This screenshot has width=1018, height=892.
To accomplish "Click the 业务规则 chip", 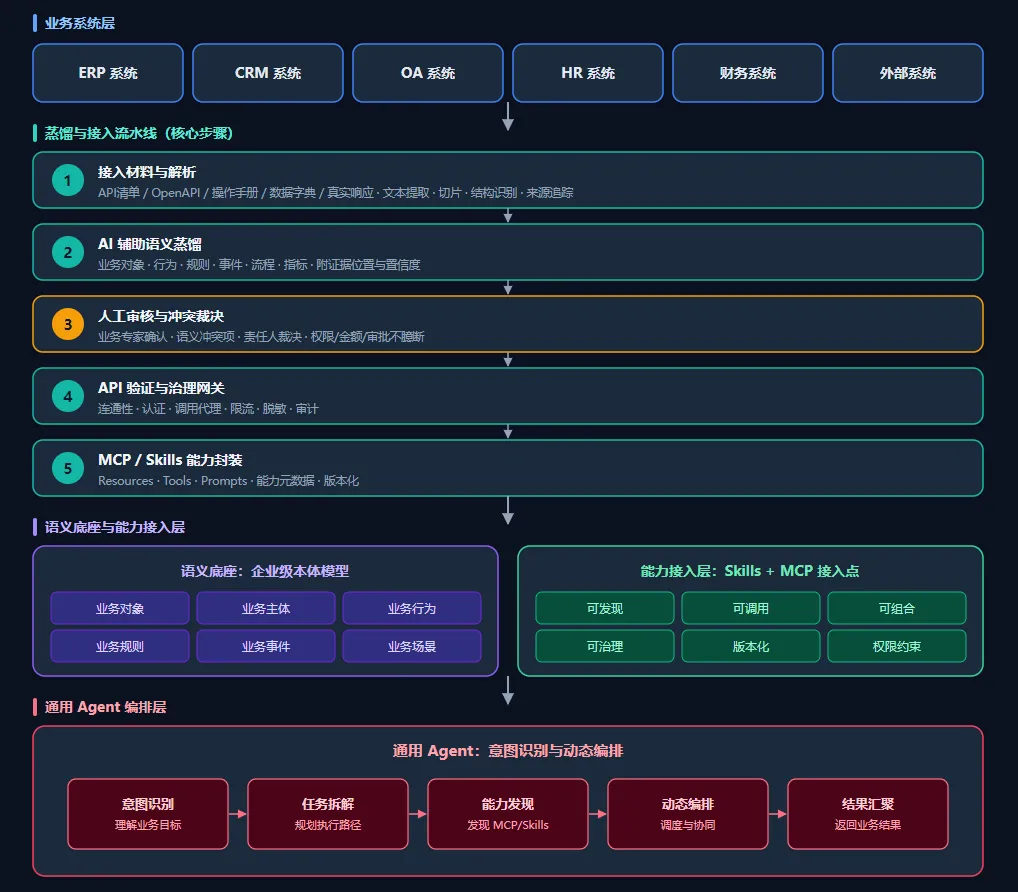I will [x=120, y=646].
